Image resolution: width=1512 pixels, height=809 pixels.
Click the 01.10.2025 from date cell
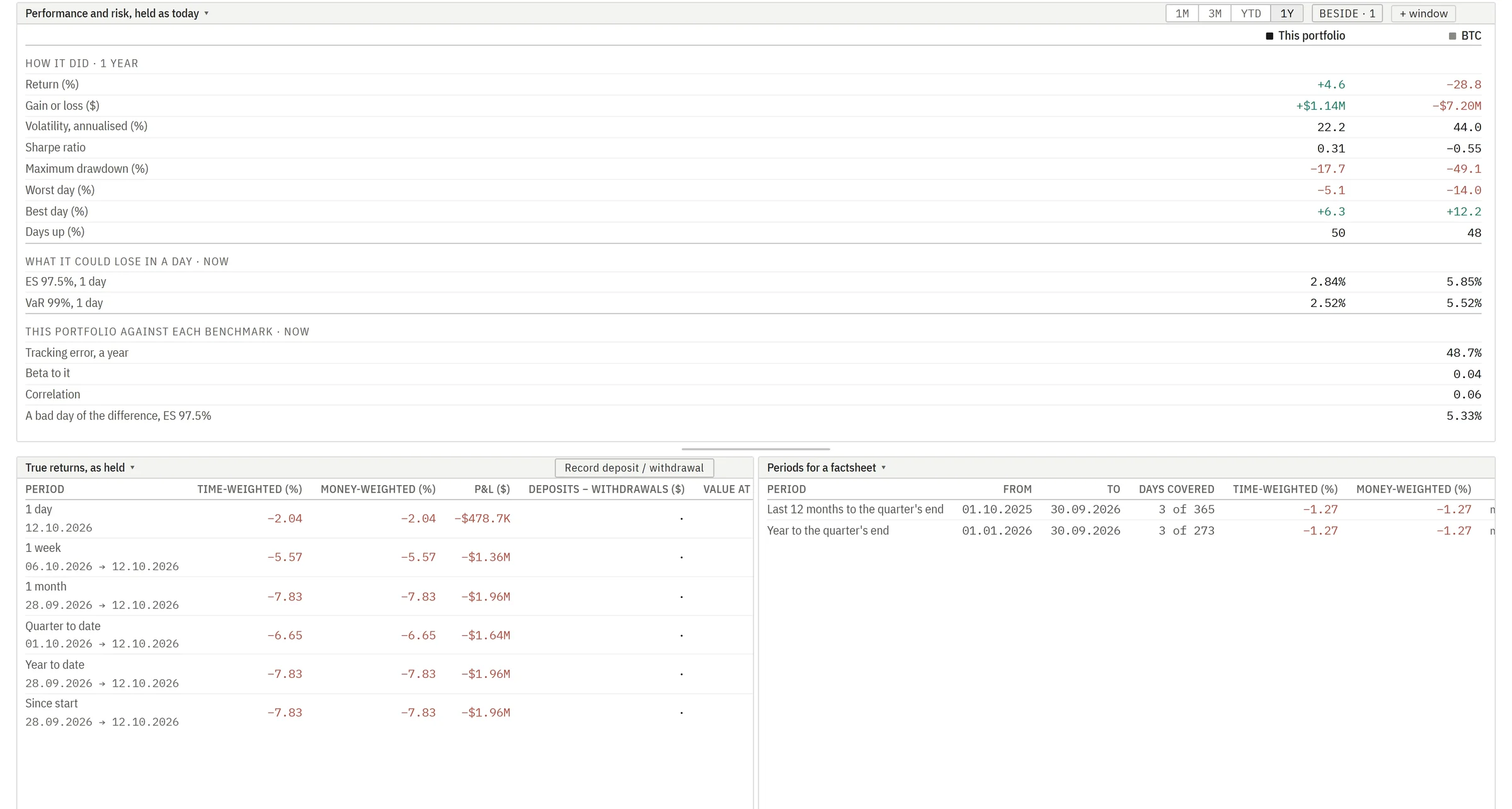coord(997,509)
